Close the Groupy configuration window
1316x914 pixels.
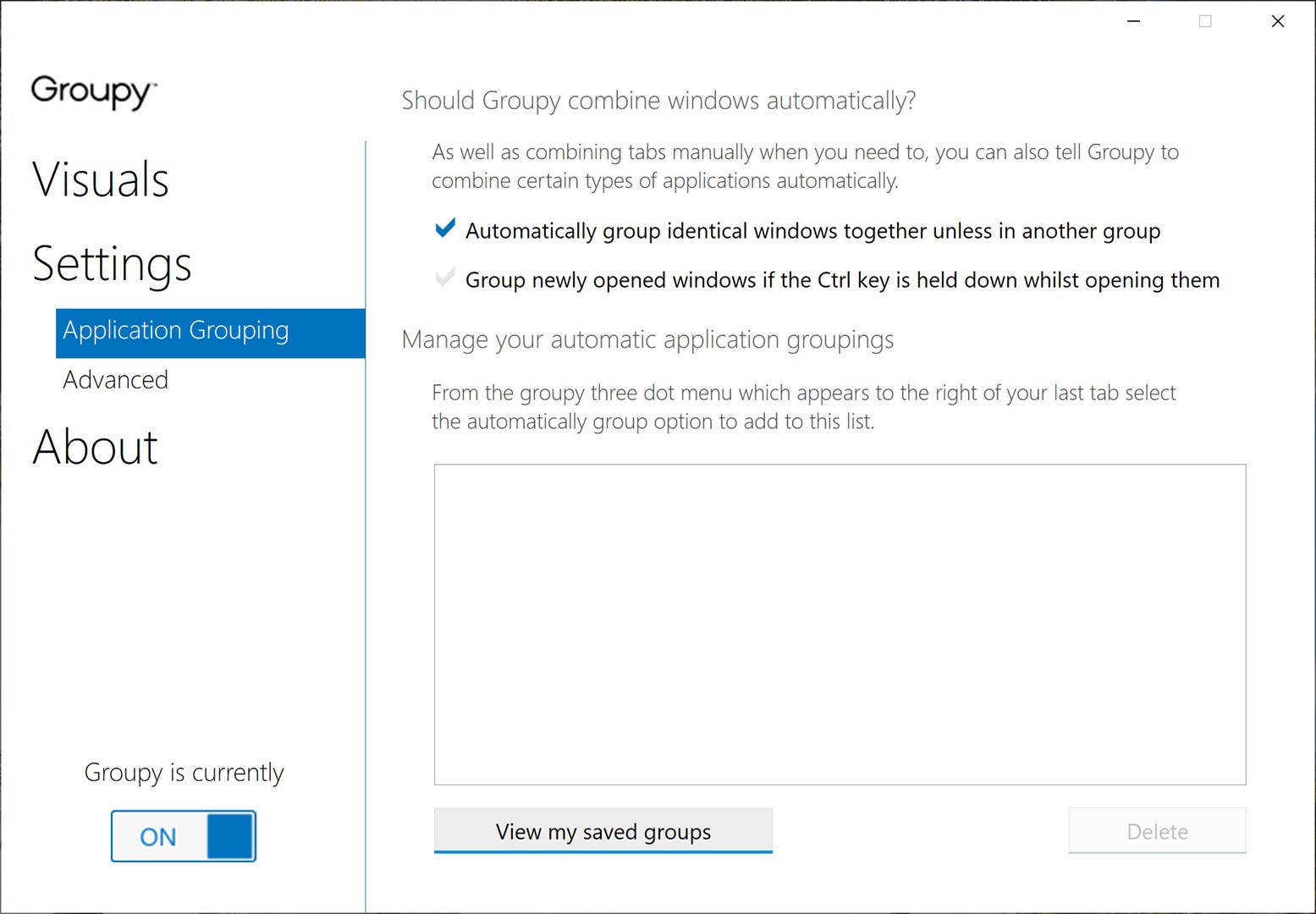pos(1278,21)
